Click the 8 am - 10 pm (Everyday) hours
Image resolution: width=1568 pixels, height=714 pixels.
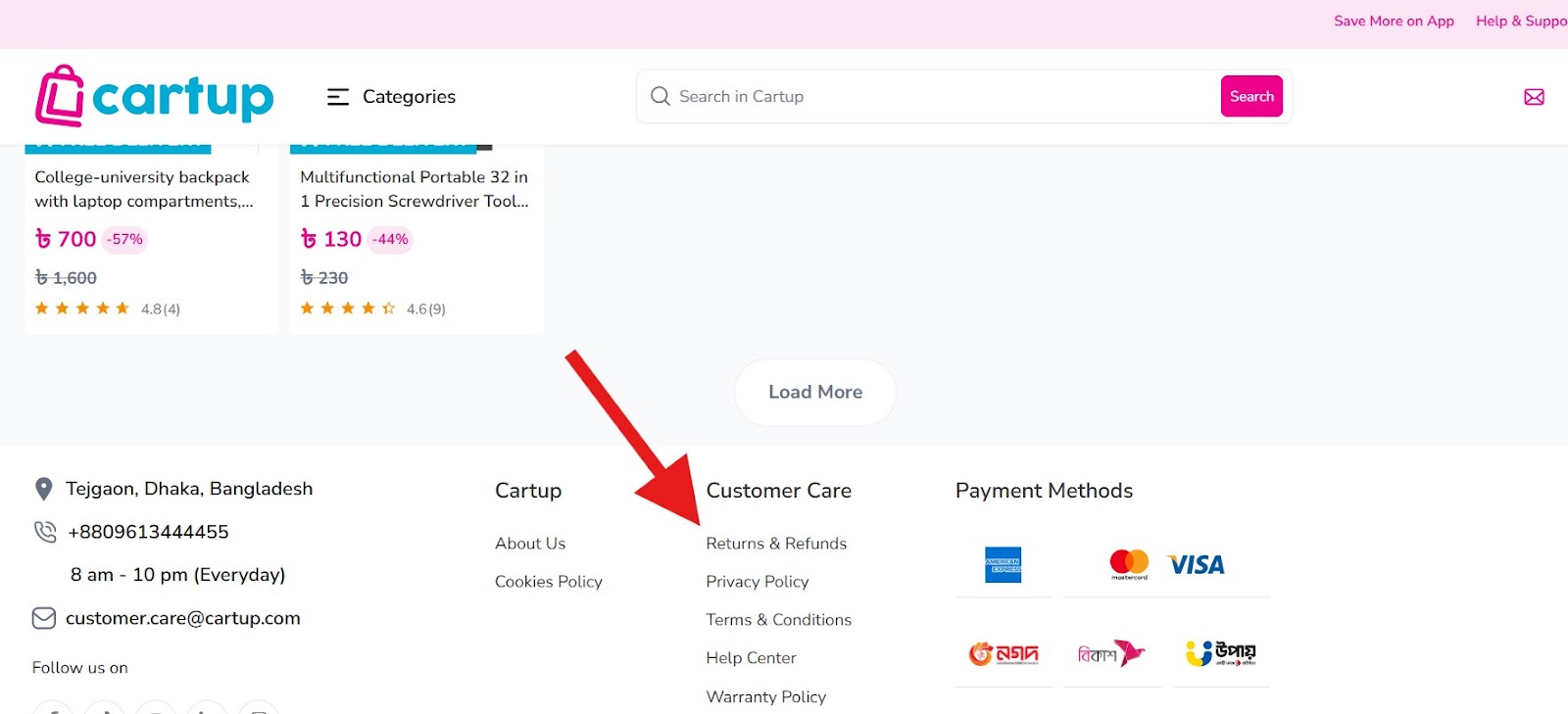coord(177,575)
